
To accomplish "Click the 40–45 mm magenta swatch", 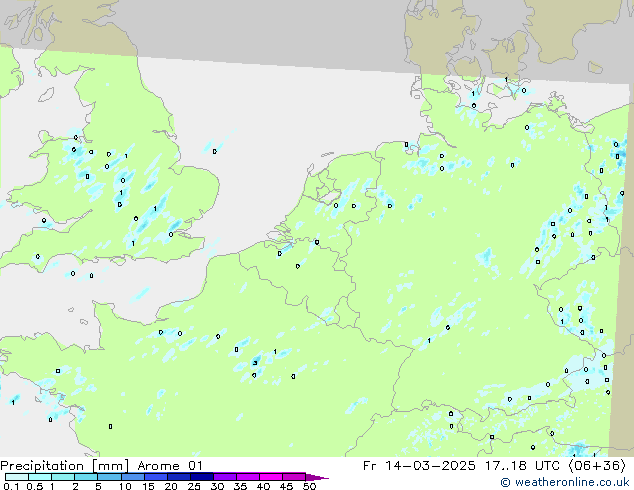I will click(x=271, y=477).
